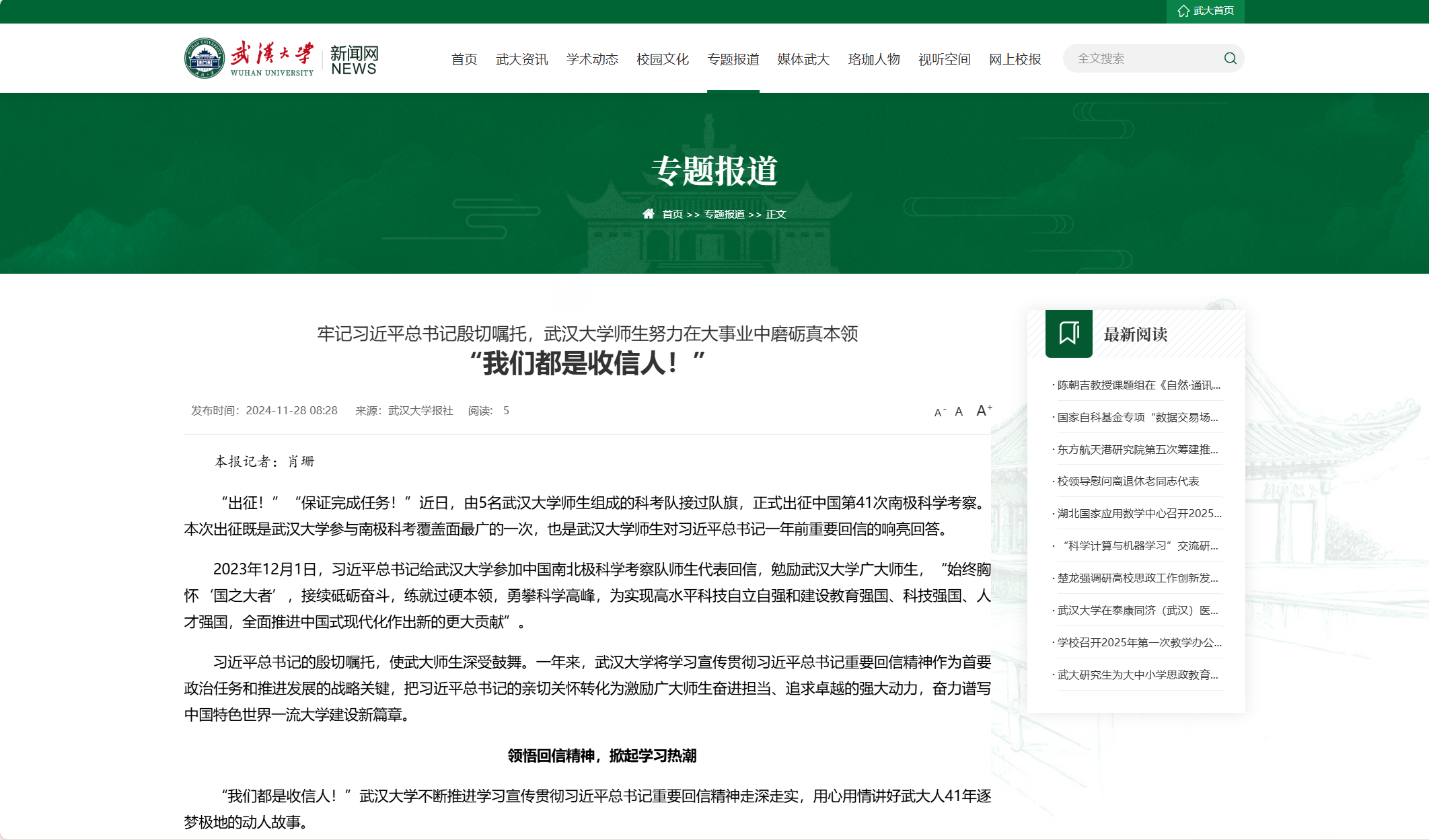Go to 首页 in the navigation bar
Viewport: 1429px width, 840px height.
(x=464, y=59)
